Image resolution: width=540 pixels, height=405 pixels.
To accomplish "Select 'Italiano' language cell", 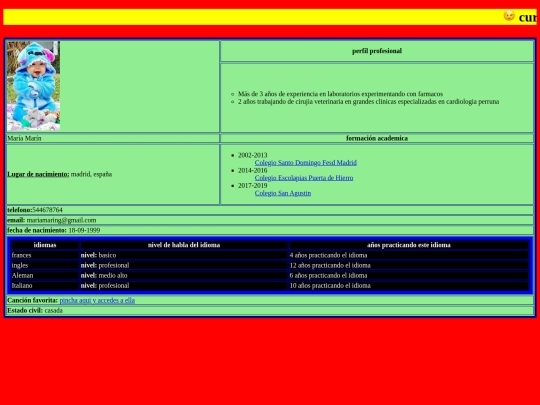I will [x=45, y=285].
